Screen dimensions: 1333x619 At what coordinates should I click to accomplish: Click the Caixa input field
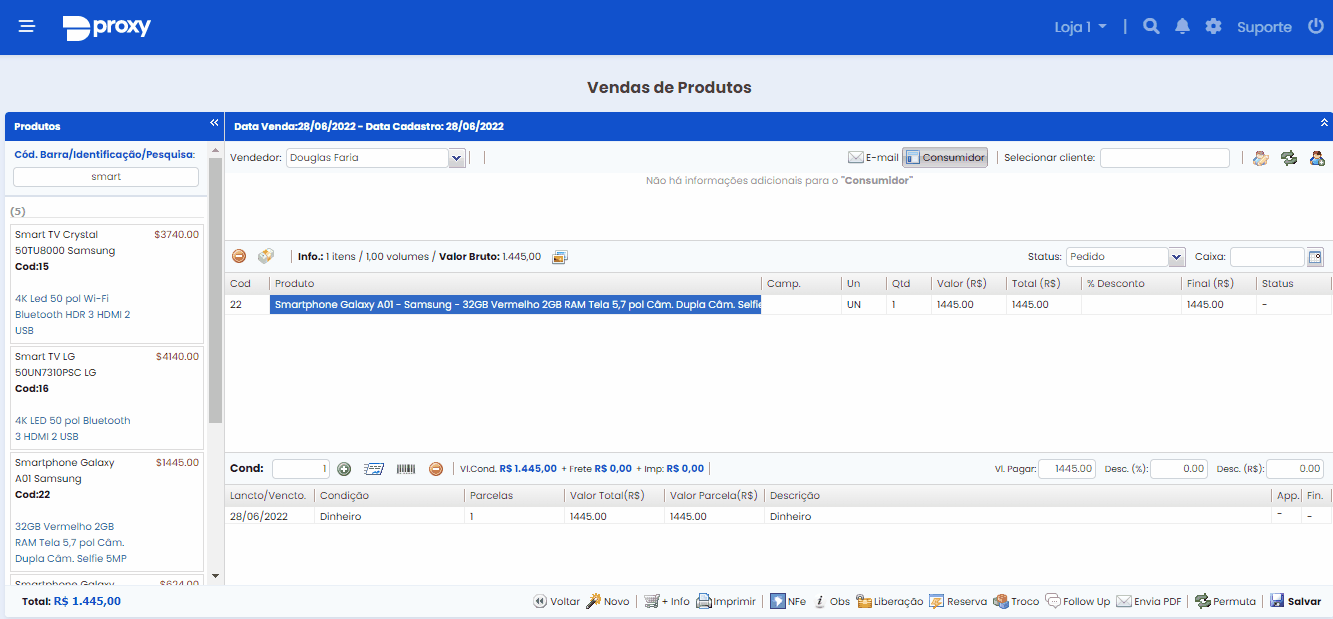(1267, 257)
